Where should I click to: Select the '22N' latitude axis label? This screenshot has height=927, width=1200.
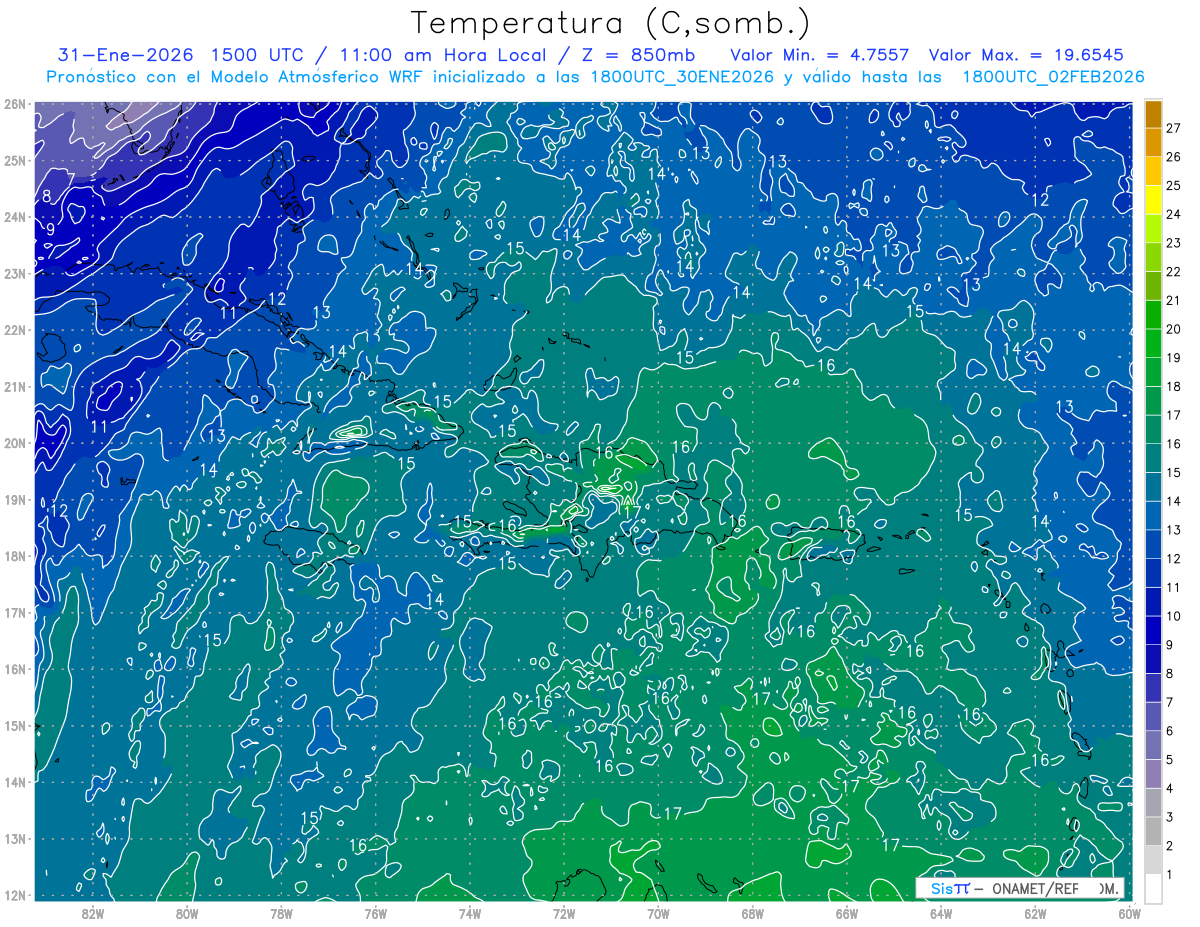[x=15, y=330]
